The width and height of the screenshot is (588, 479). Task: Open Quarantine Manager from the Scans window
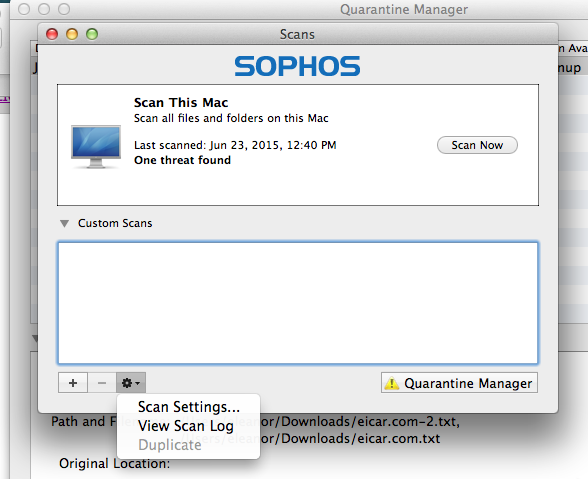[x=459, y=383]
